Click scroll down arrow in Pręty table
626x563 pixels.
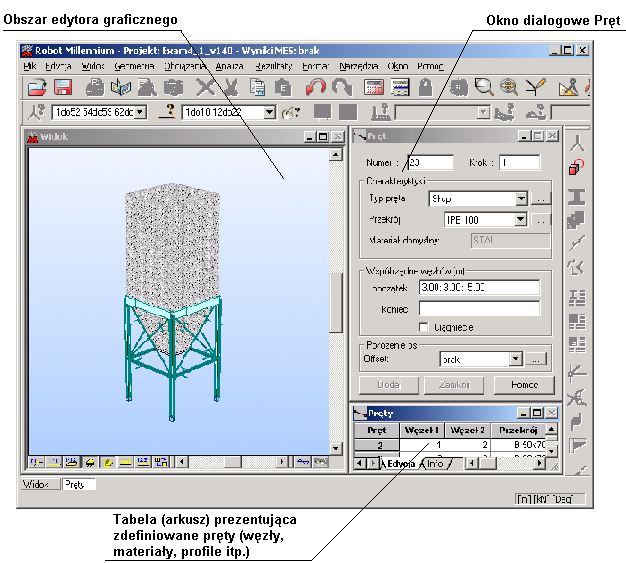tap(551, 451)
